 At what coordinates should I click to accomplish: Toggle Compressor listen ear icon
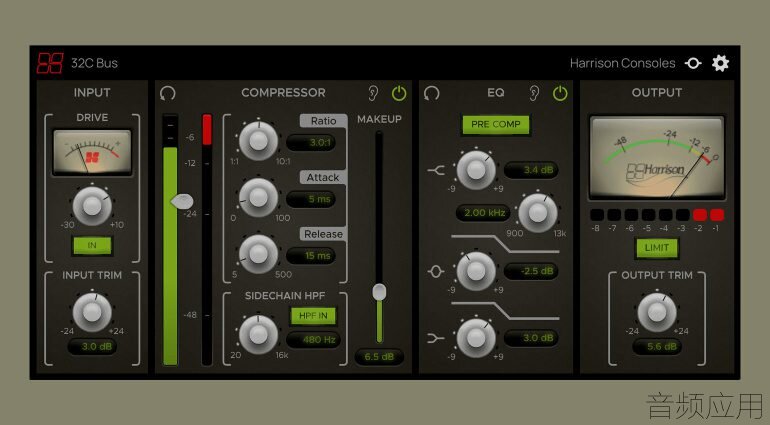373,93
